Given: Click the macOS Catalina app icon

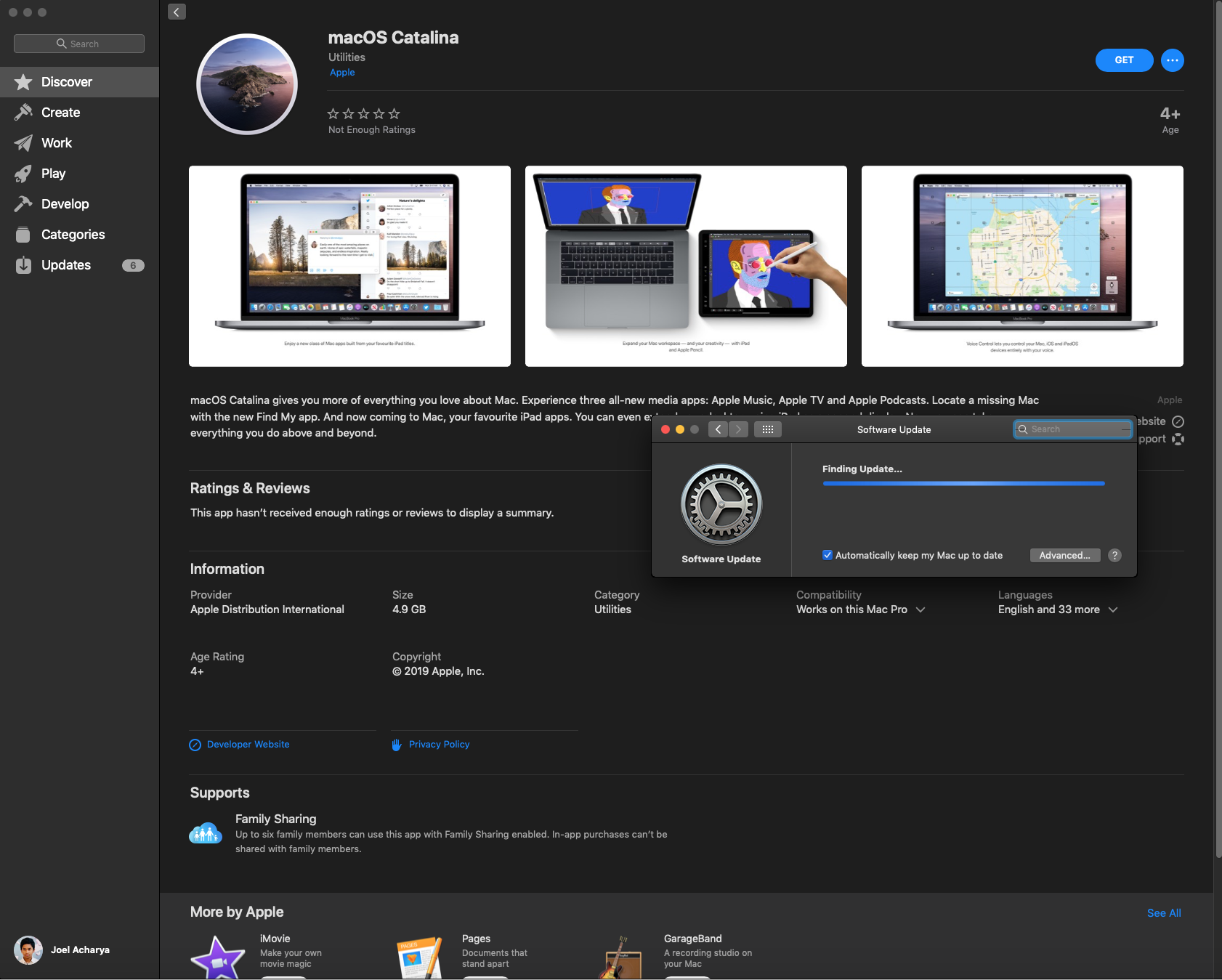Looking at the screenshot, I should click(x=247, y=84).
